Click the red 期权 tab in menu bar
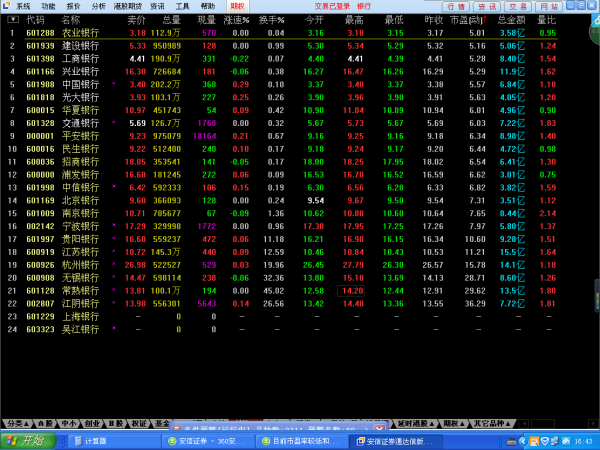 click(238, 6)
